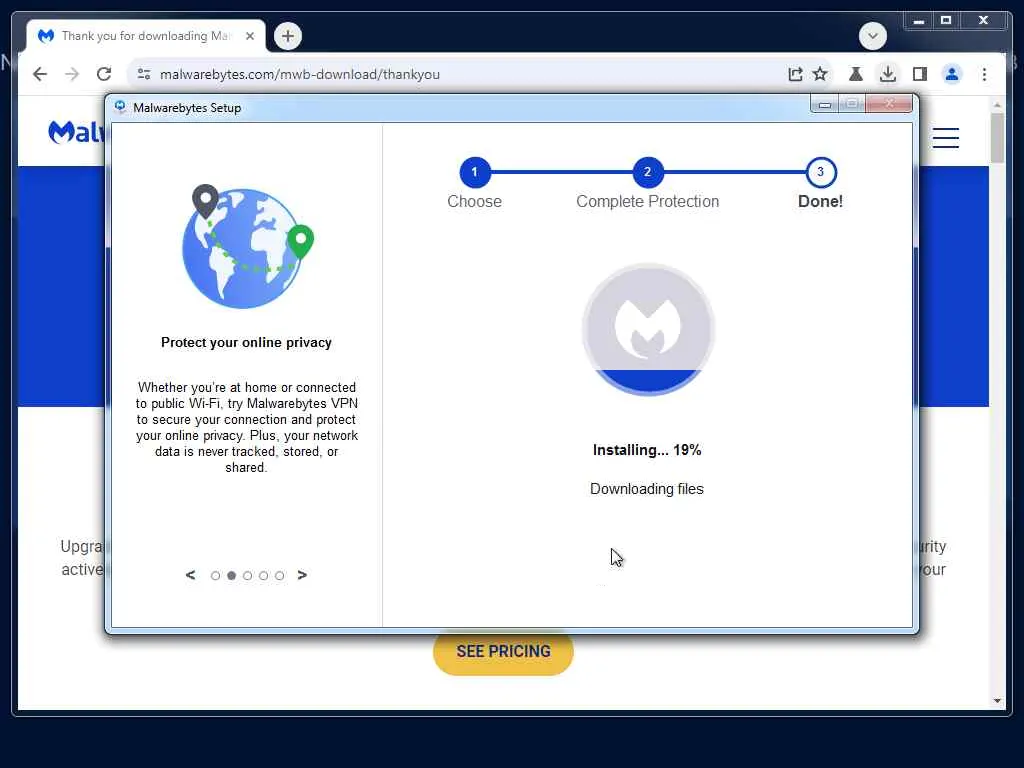1024x768 pixels.
Task: Open the Chrome three-dot menu
Action: (984, 74)
